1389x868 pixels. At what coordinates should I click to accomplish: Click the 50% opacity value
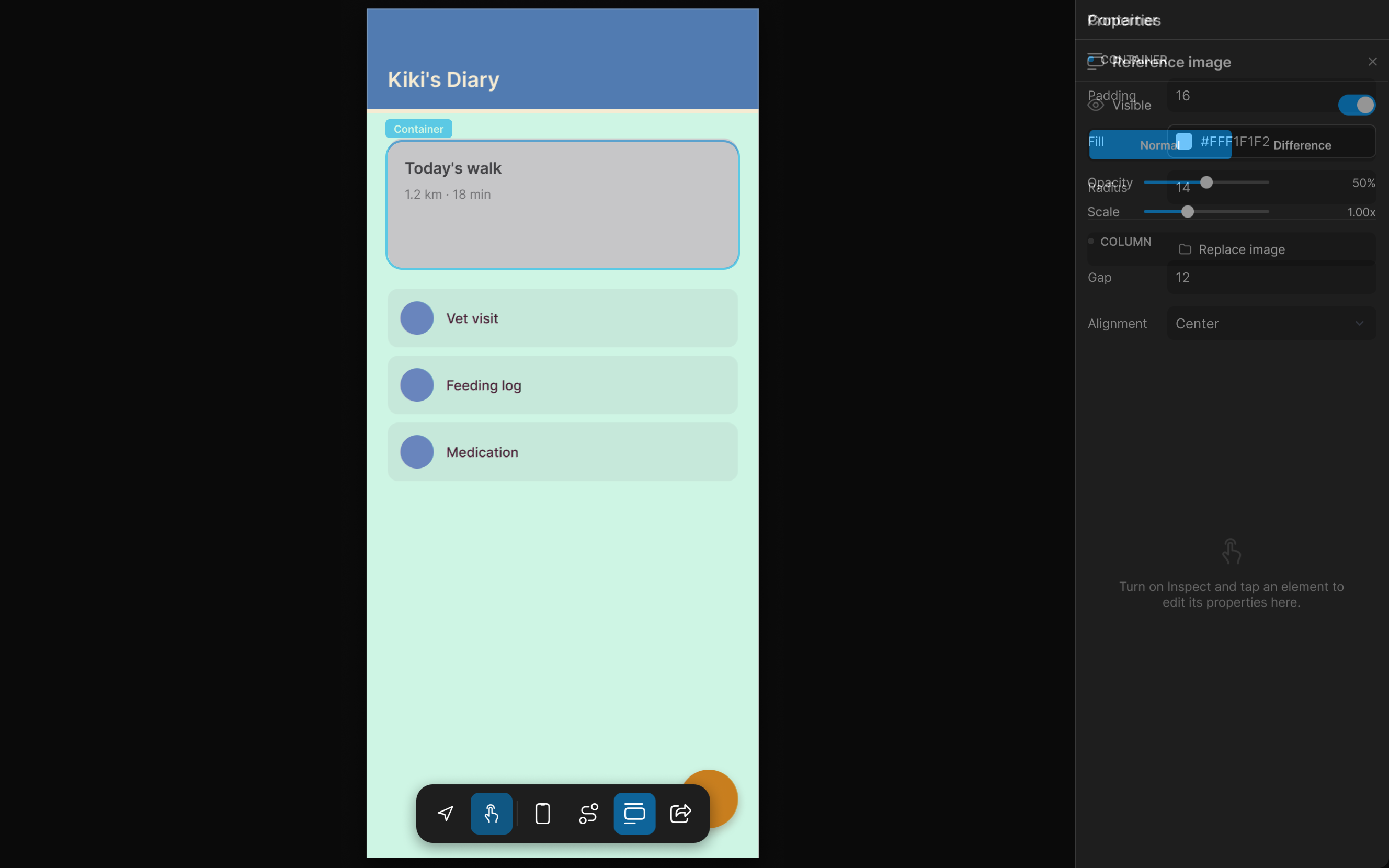point(1363,182)
